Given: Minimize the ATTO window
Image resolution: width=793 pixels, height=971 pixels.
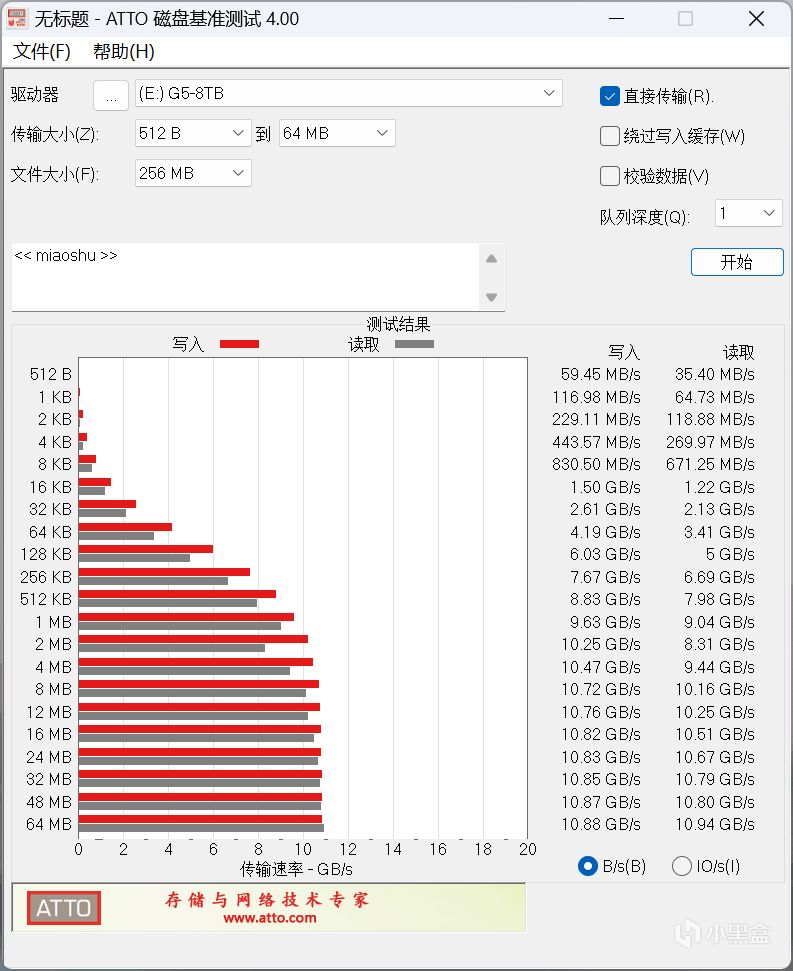Looking at the screenshot, I should (x=617, y=19).
